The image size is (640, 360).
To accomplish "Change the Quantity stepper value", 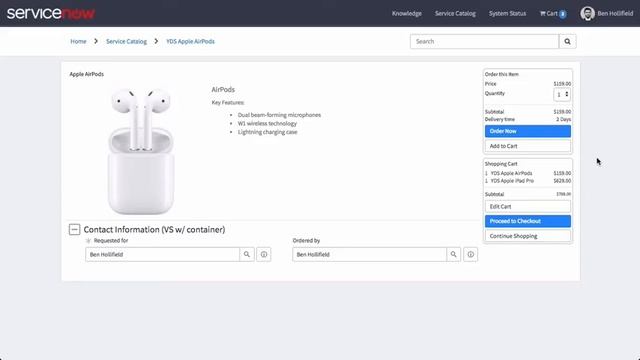I will 562,95.
